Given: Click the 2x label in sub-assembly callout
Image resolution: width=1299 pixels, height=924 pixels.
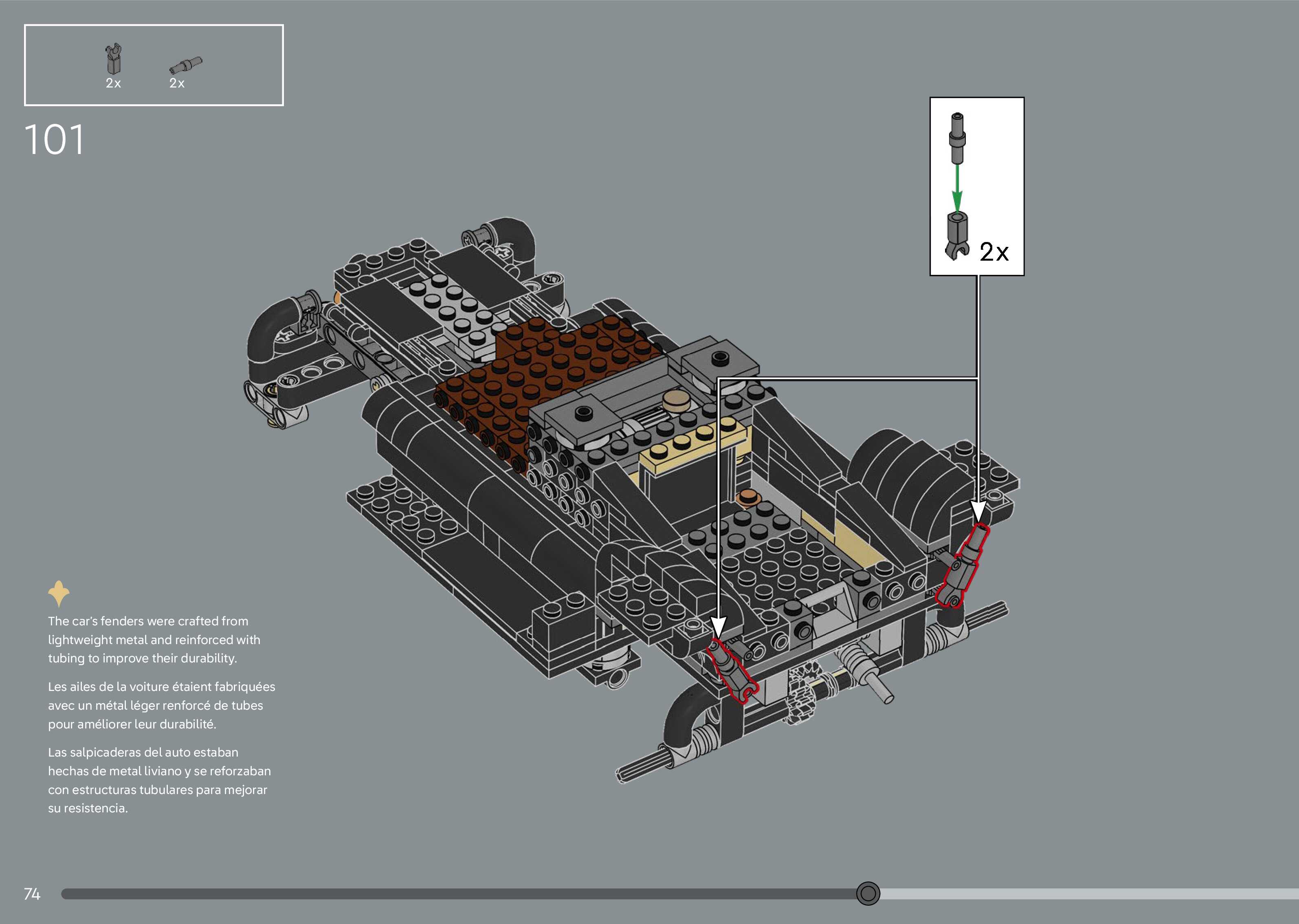Looking at the screenshot, I should tap(993, 252).
